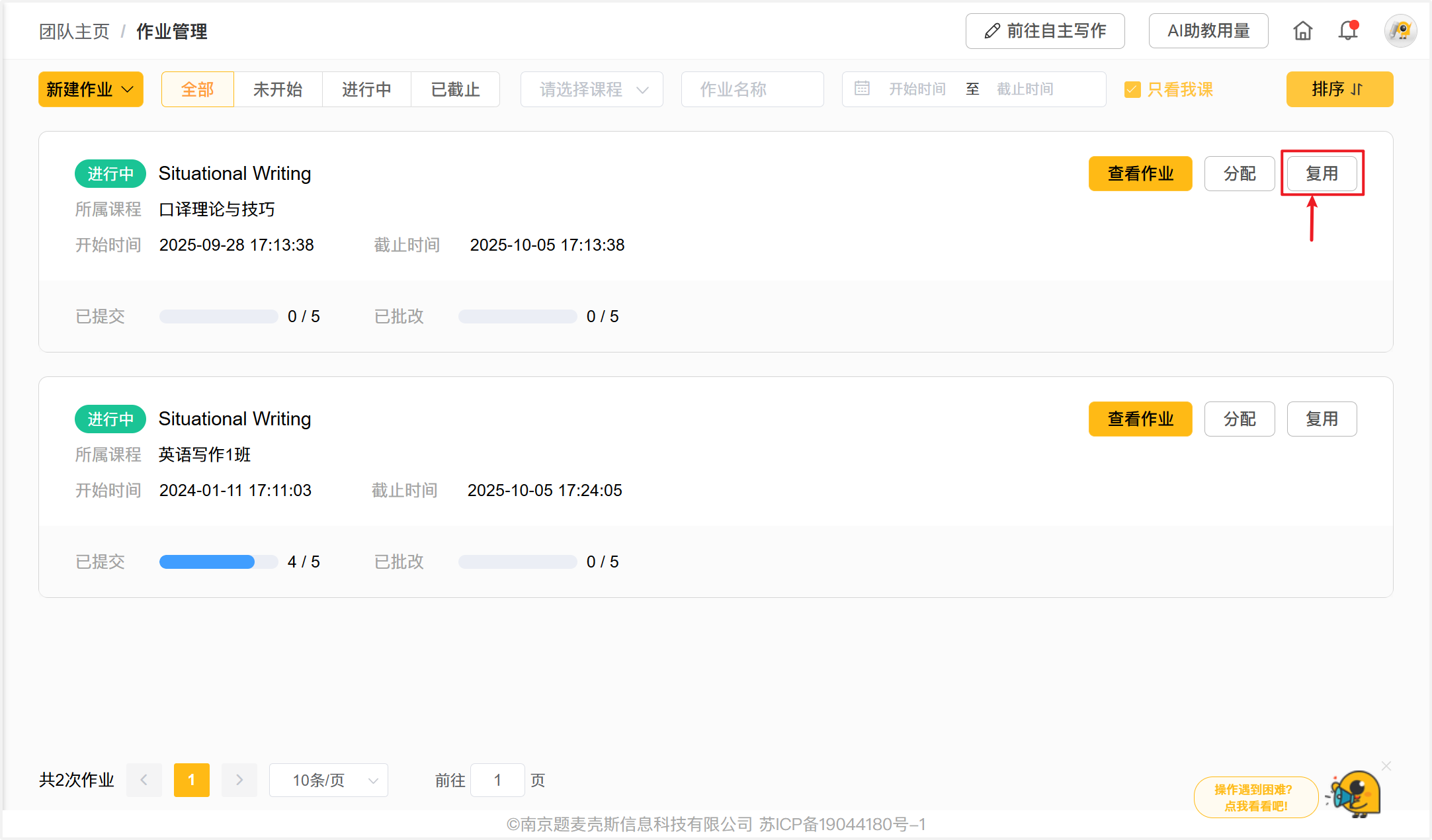Screen dimensions: 1432x840
Task: Switch to the 未开始 tab
Action: coord(278,89)
